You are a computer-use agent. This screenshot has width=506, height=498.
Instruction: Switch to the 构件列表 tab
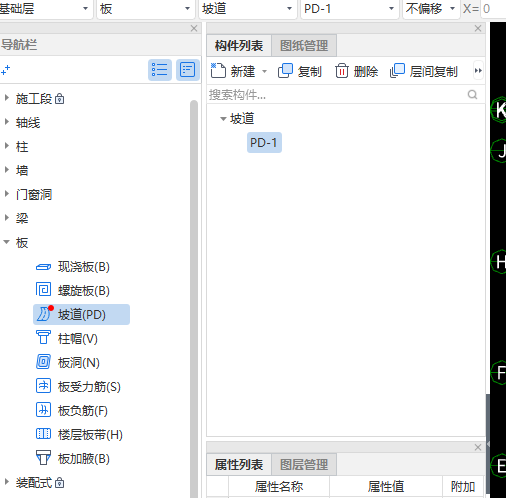(239, 46)
